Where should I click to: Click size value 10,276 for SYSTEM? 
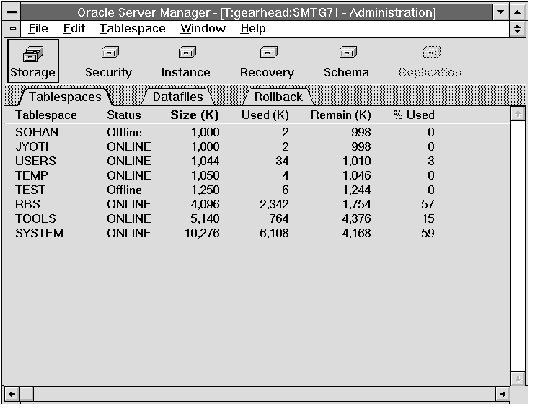202,234
